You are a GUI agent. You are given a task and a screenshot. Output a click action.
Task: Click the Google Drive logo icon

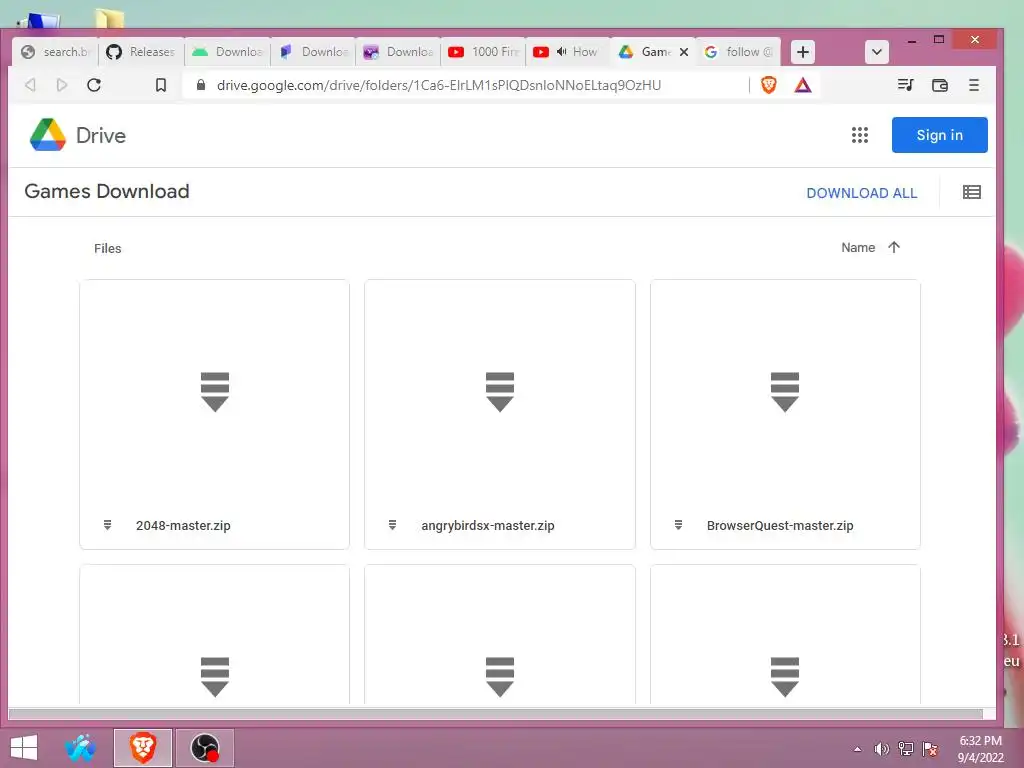[48, 135]
